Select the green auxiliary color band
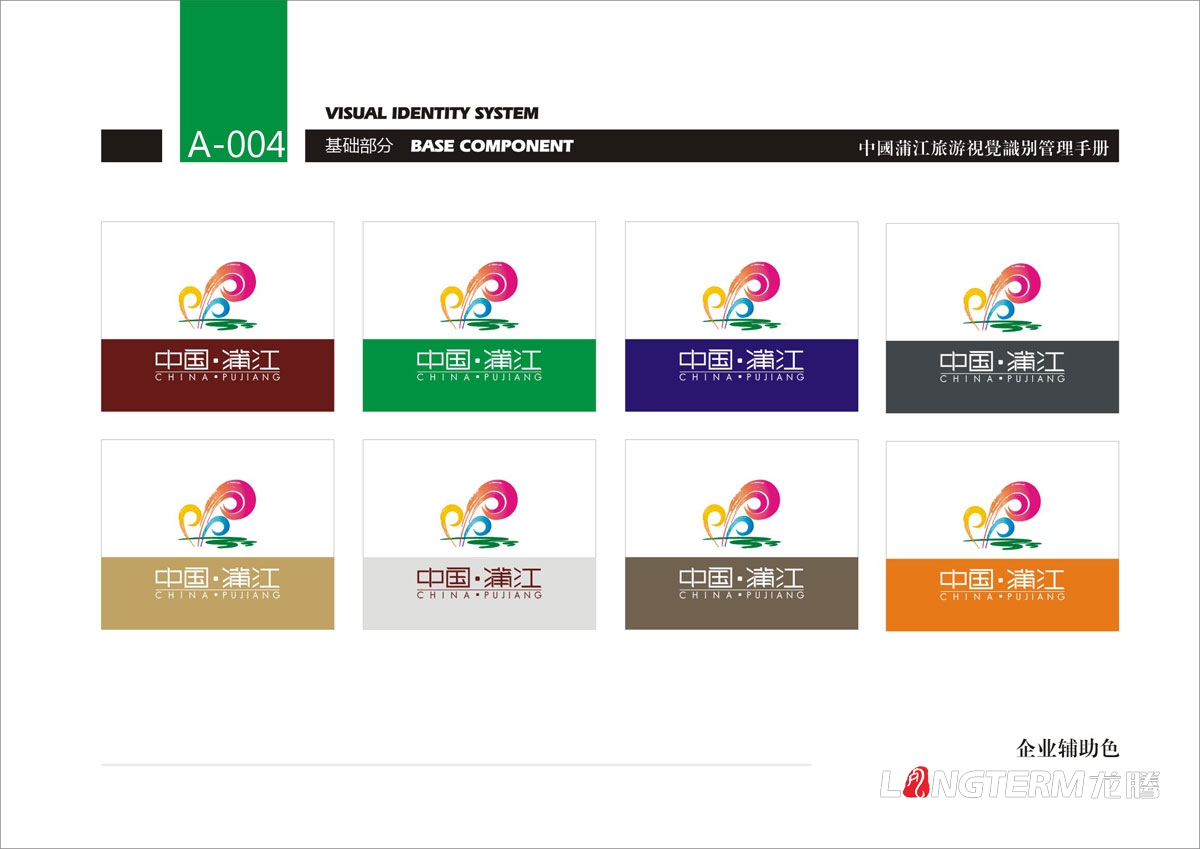Image resolution: width=1200 pixels, height=849 pixels. tap(480, 375)
